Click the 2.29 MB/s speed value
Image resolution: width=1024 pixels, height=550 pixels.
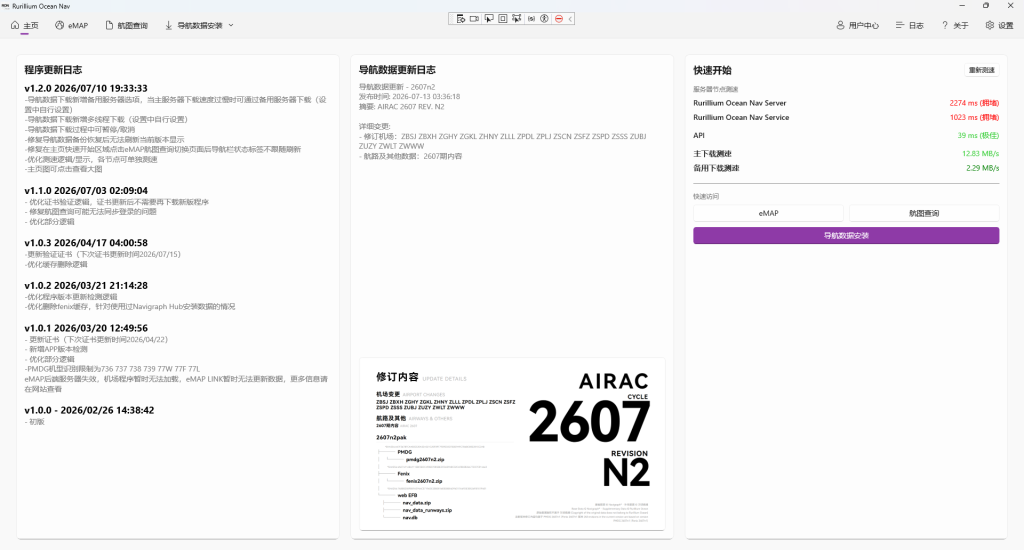(982, 168)
